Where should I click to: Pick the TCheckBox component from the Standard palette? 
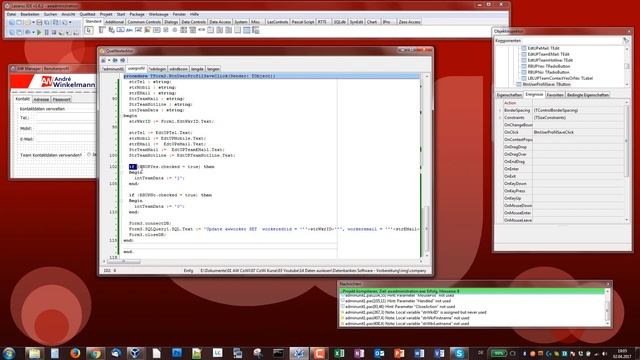click(x=166, y=30)
